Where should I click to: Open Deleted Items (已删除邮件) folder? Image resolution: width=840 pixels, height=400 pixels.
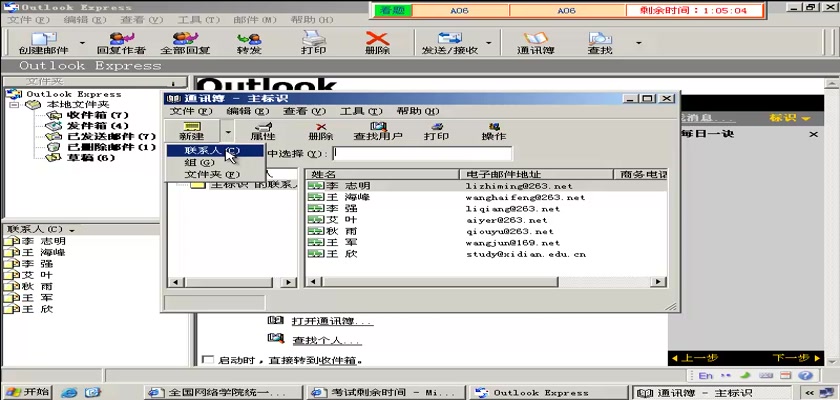(x=102, y=147)
